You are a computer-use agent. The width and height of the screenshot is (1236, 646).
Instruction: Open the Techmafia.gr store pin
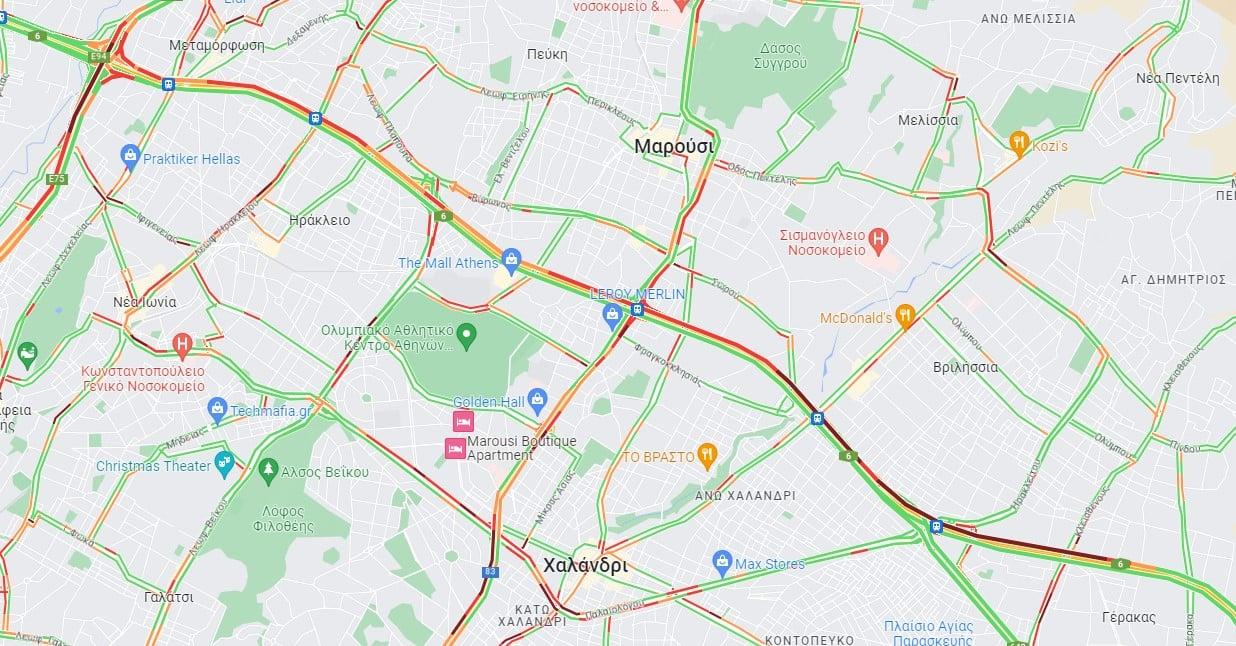(217, 408)
